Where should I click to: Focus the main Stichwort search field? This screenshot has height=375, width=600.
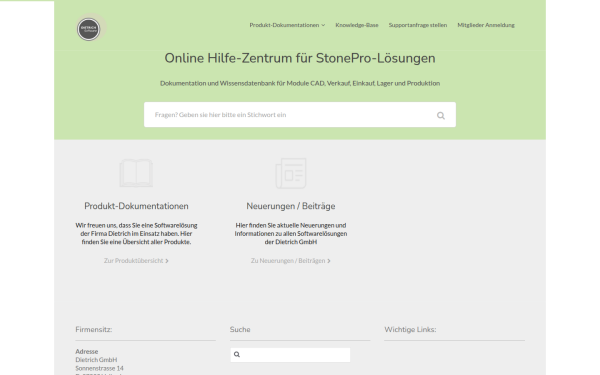click(x=300, y=114)
